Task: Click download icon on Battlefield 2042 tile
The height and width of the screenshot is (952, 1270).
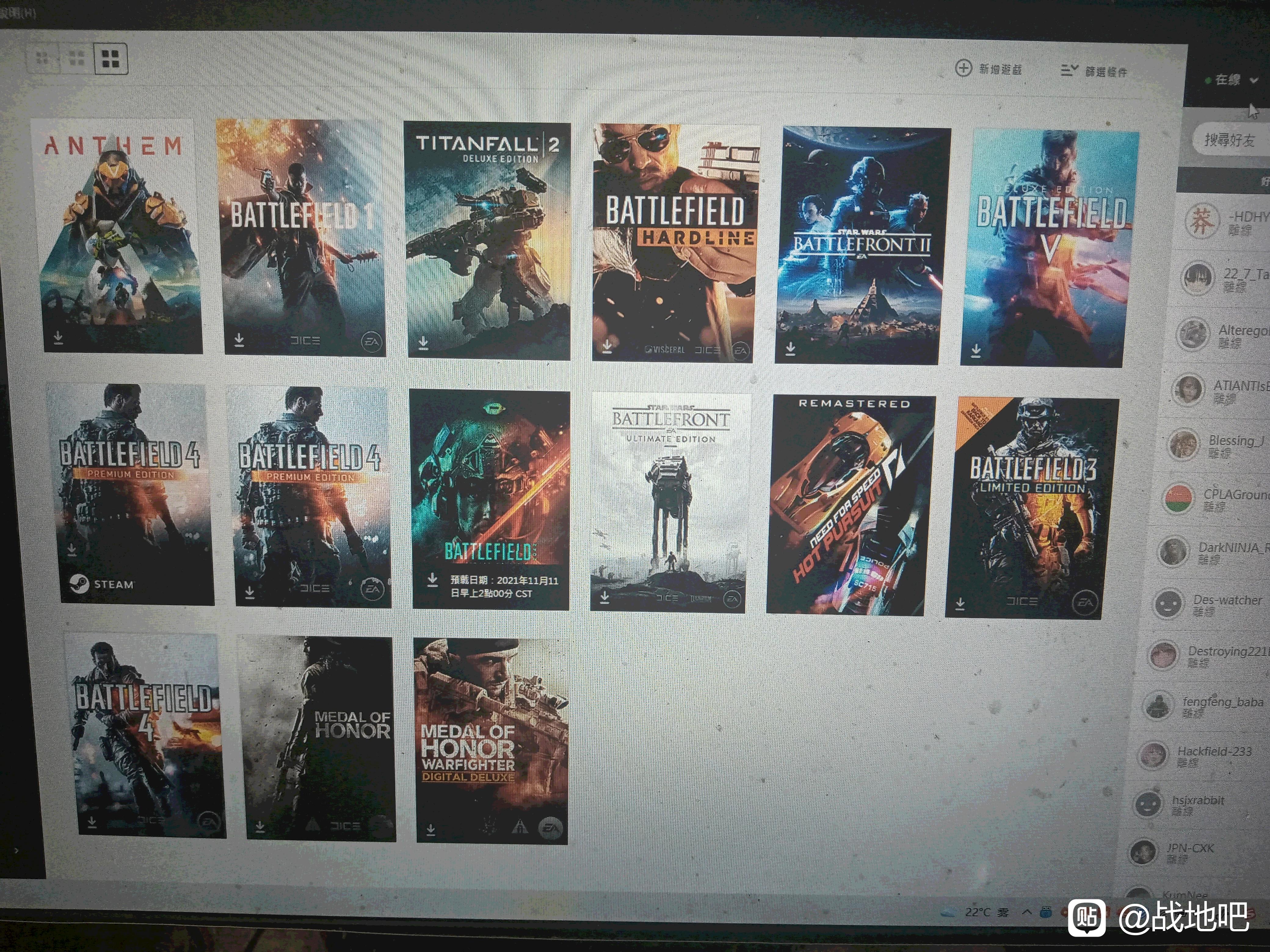Action: click(432, 580)
